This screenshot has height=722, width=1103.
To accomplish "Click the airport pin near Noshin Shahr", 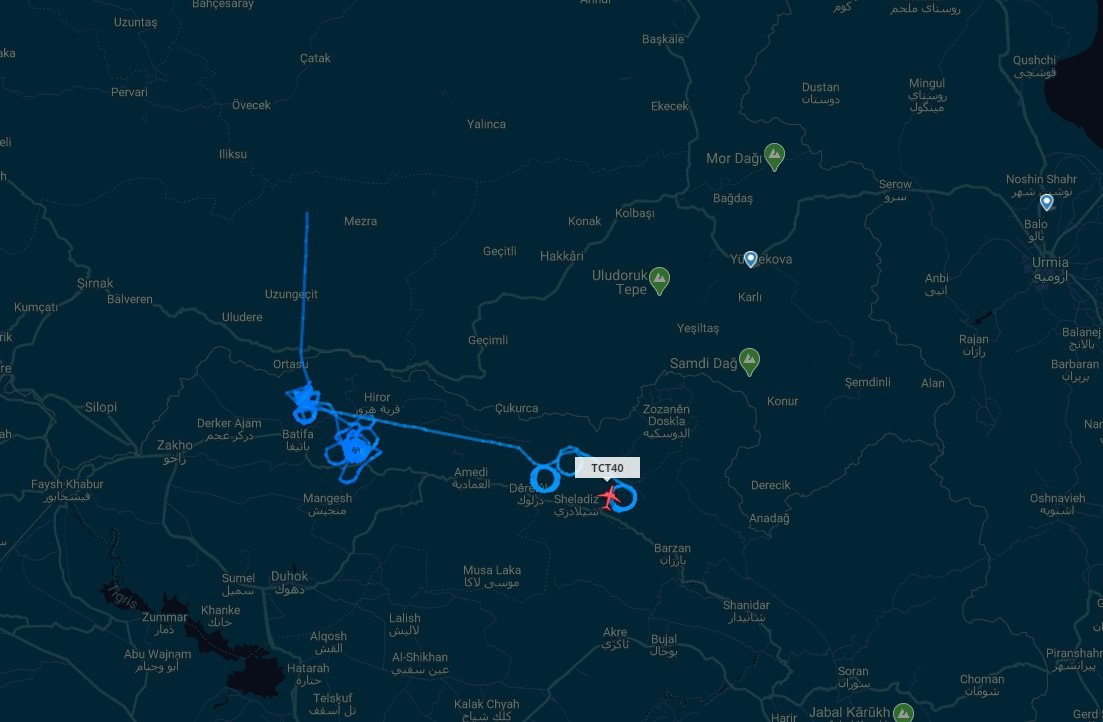I will coord(1047,202).
